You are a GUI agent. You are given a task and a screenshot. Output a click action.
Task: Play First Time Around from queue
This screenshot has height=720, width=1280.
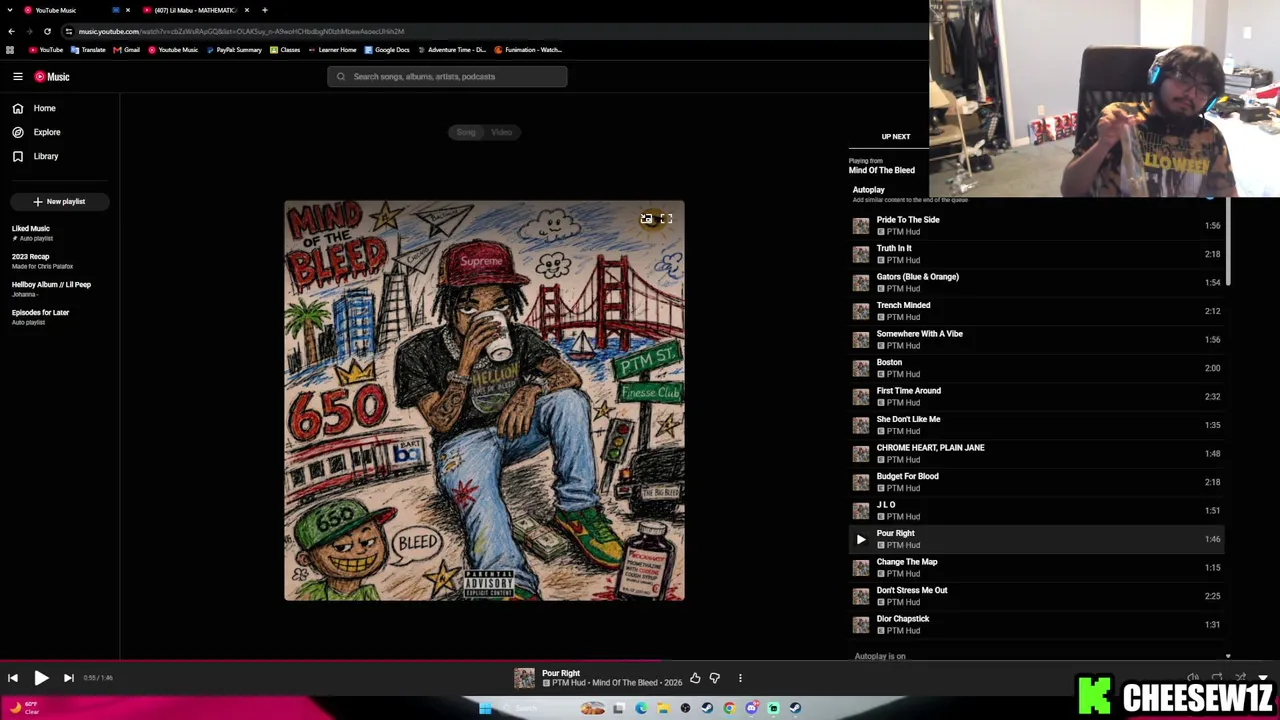(1036, 397)
